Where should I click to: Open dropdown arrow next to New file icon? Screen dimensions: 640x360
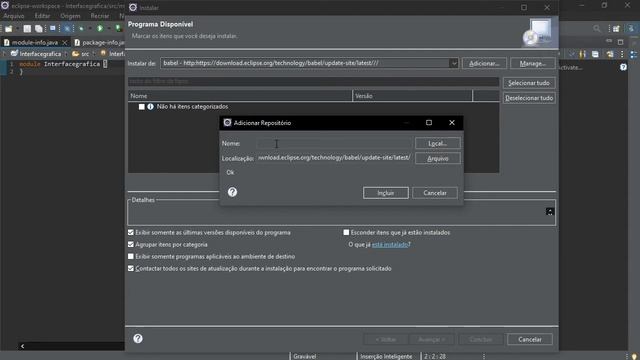pos(18,29)
